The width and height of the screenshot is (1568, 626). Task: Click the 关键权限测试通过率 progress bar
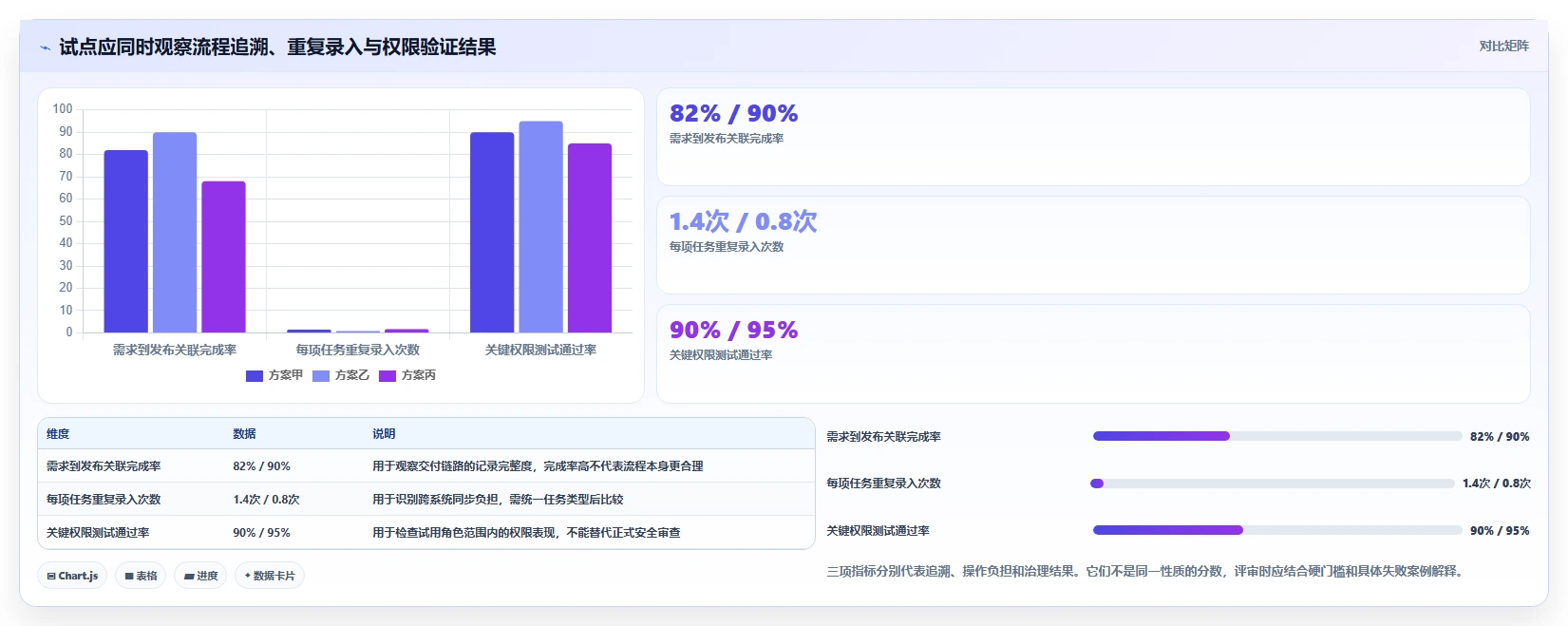1277,530
